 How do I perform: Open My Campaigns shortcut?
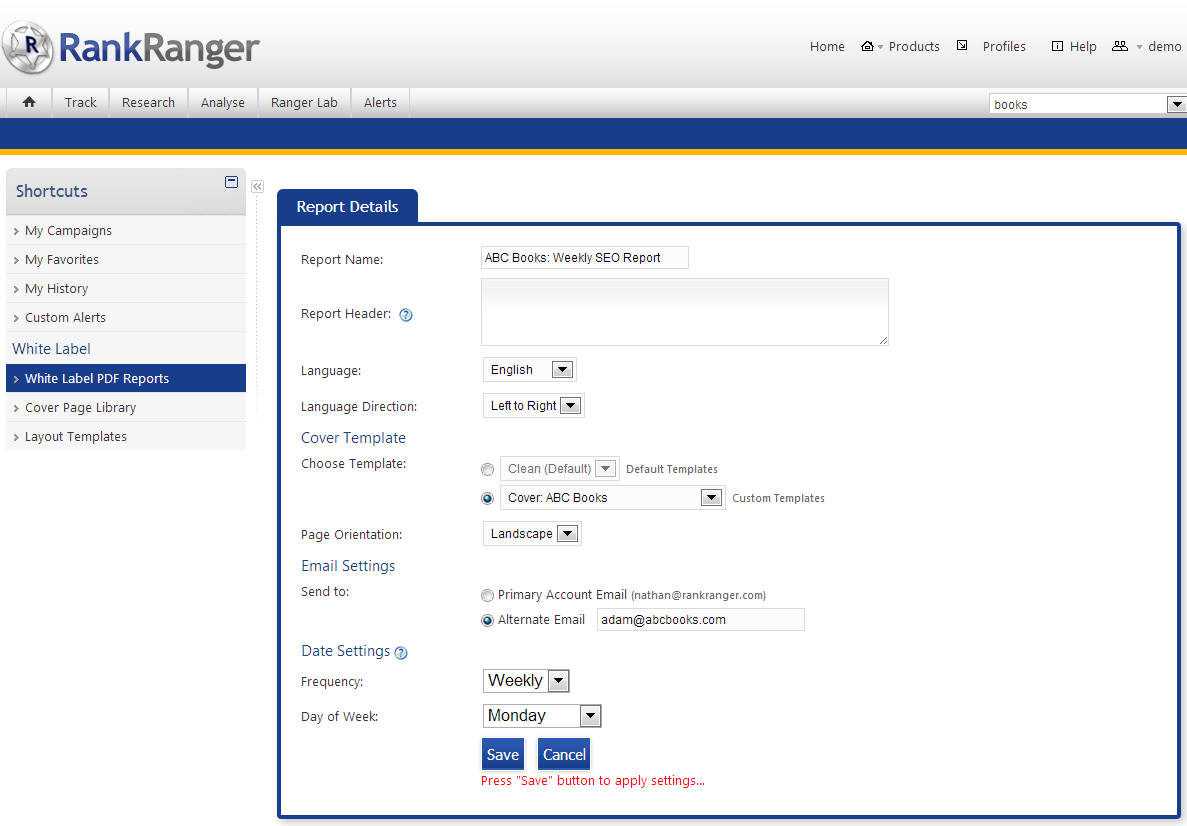pos(126,230)
